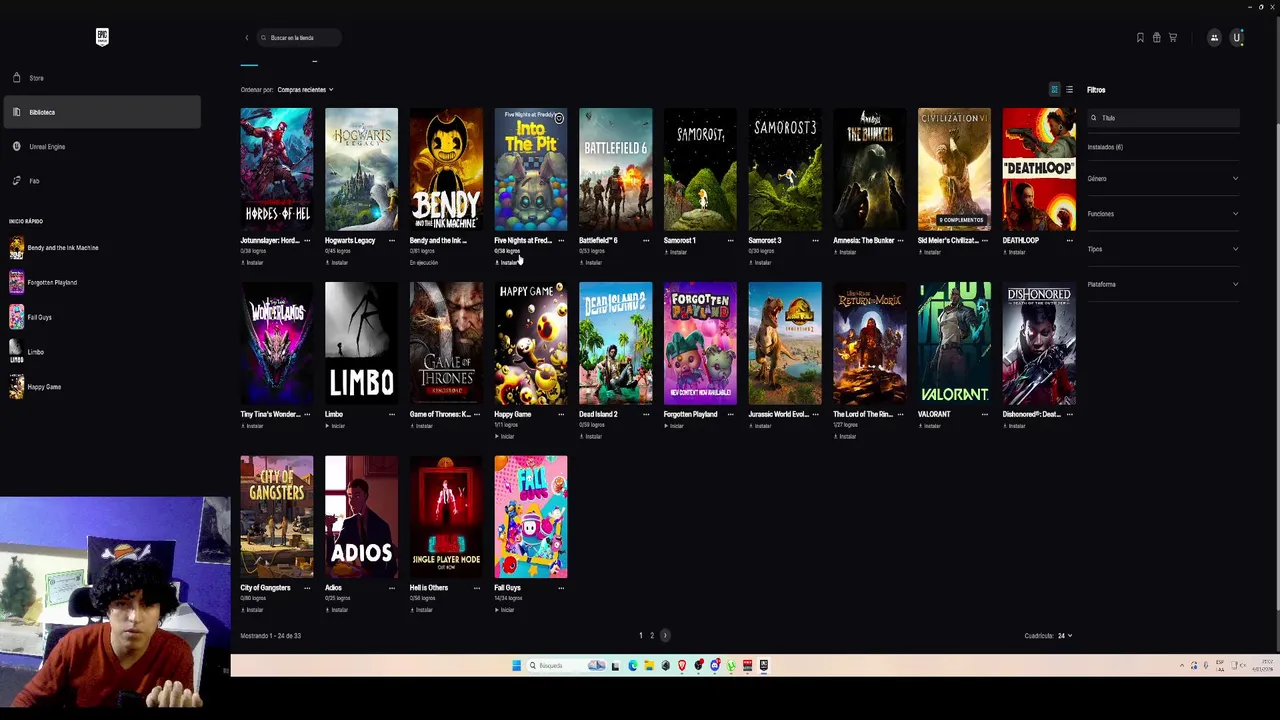Switch to list view layout
Screen dimensions: 1280x720
tap(1069, 90)
